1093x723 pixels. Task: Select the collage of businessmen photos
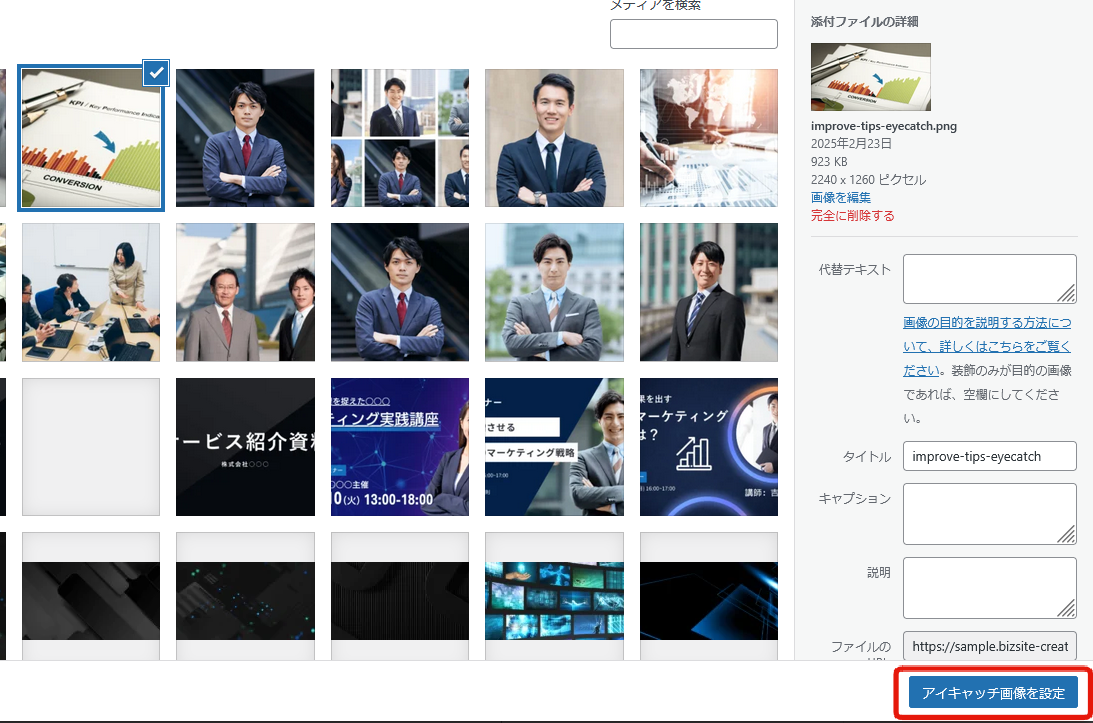pyautogui.click(x=400, y=138)
